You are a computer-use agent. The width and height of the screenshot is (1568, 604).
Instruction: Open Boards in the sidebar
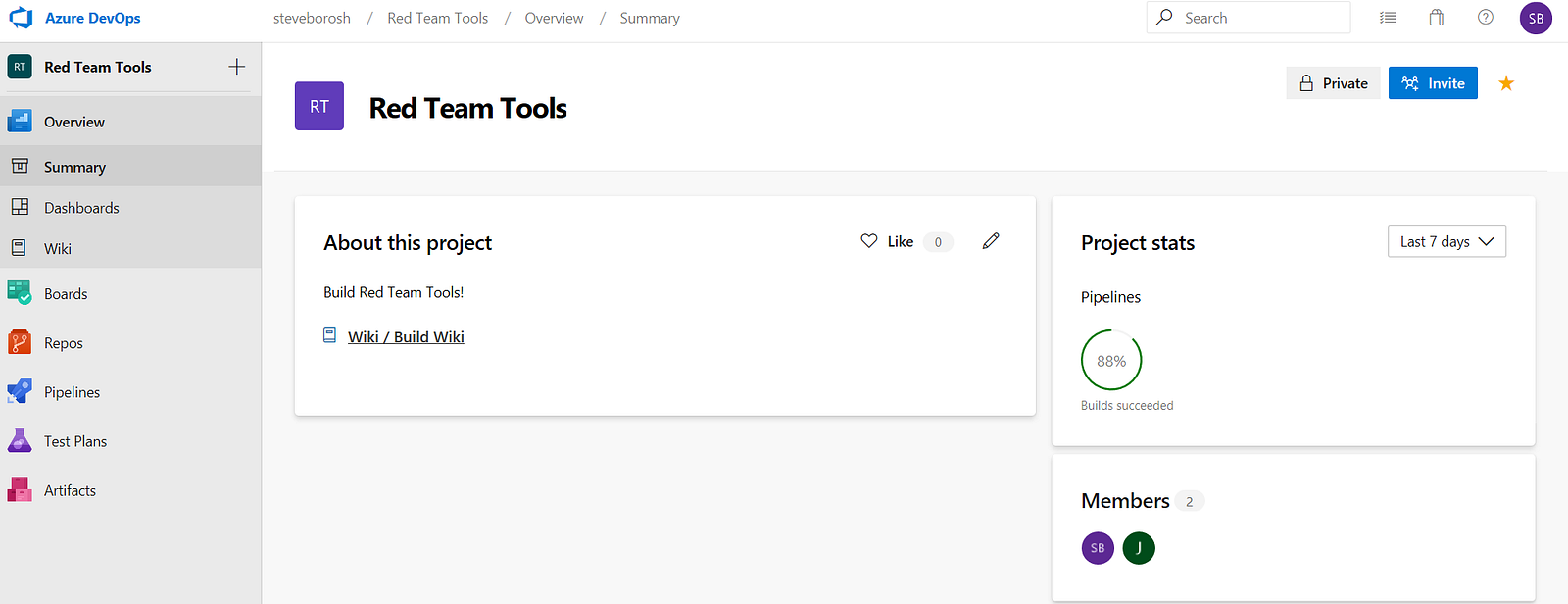coord(130,293)
